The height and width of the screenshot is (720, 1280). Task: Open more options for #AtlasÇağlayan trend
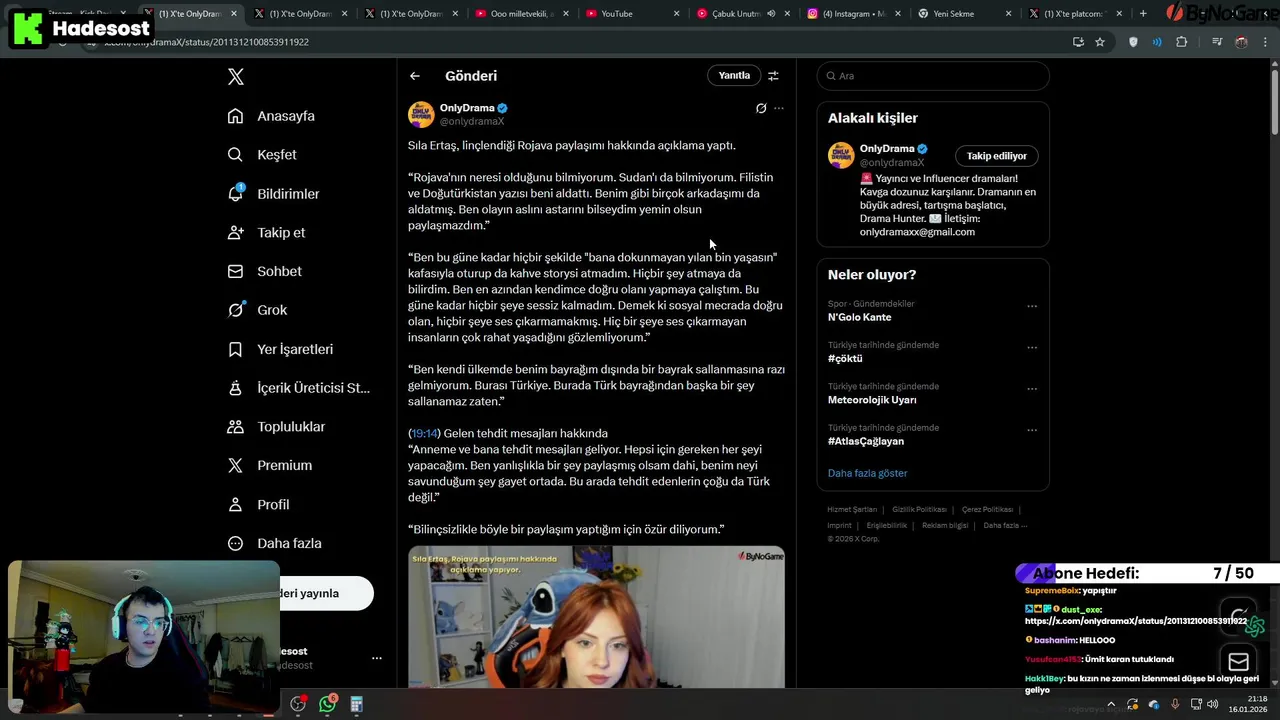(x=1032, y=430)
